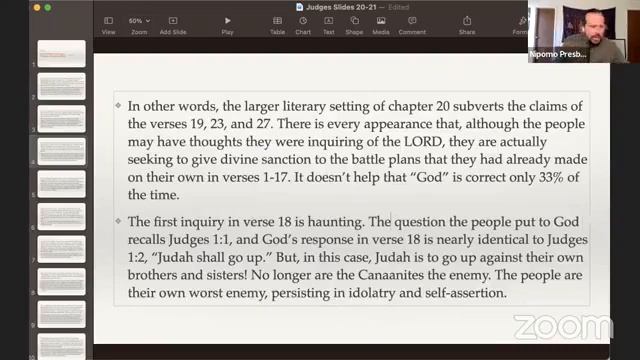This screenshot has height=360, width=640.
Task: Click the Share toolbar button
Action: 467,25
